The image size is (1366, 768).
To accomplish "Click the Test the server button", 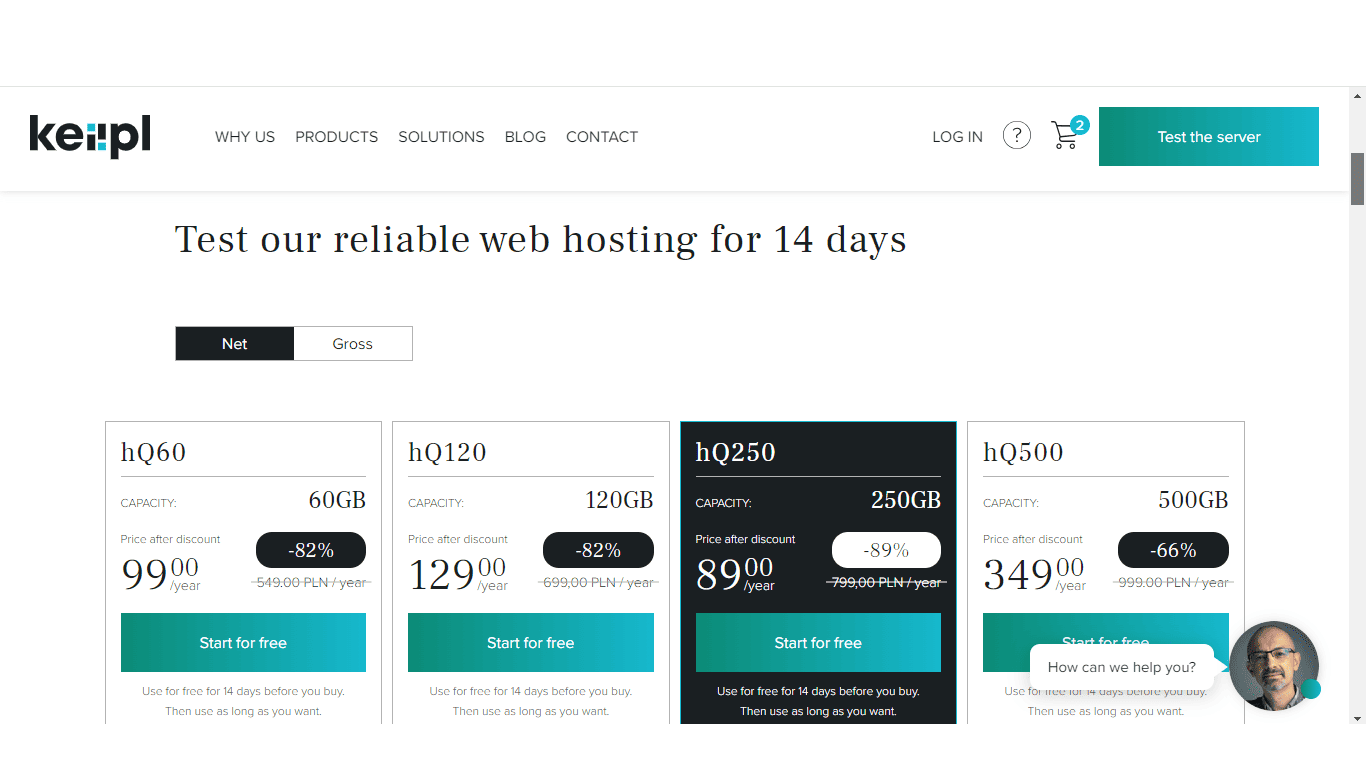I will coord(1209,136).
